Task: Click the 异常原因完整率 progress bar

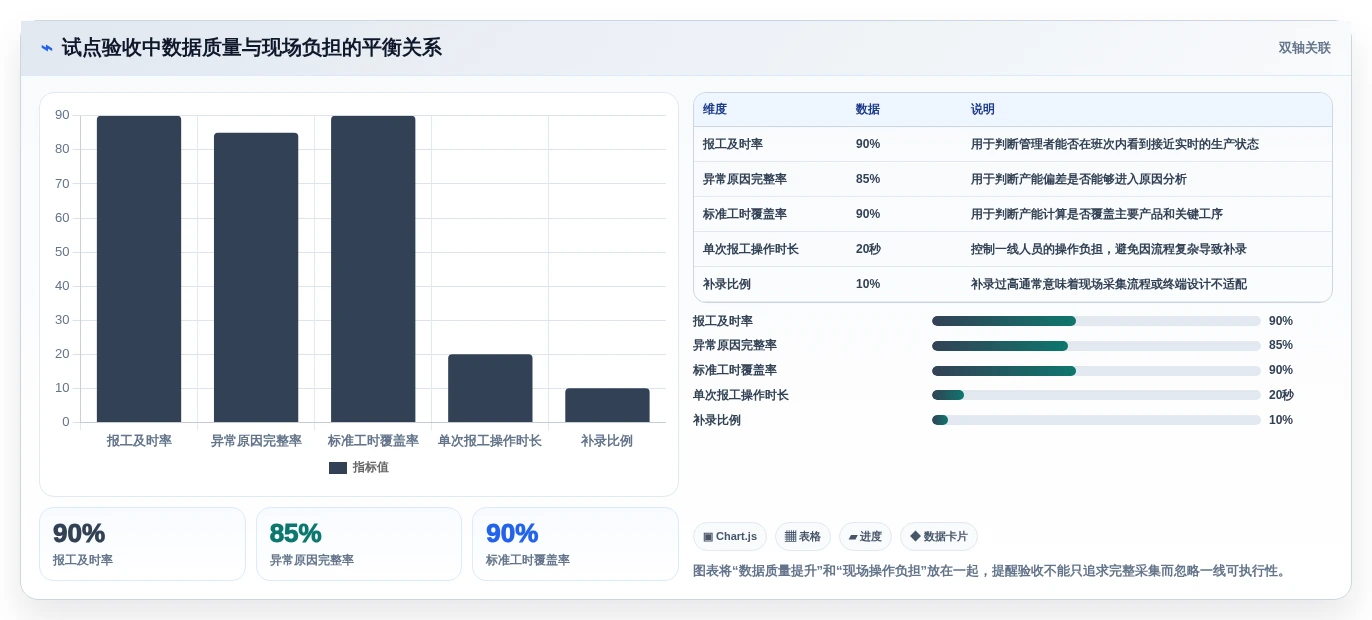Action: (1096, 346)
